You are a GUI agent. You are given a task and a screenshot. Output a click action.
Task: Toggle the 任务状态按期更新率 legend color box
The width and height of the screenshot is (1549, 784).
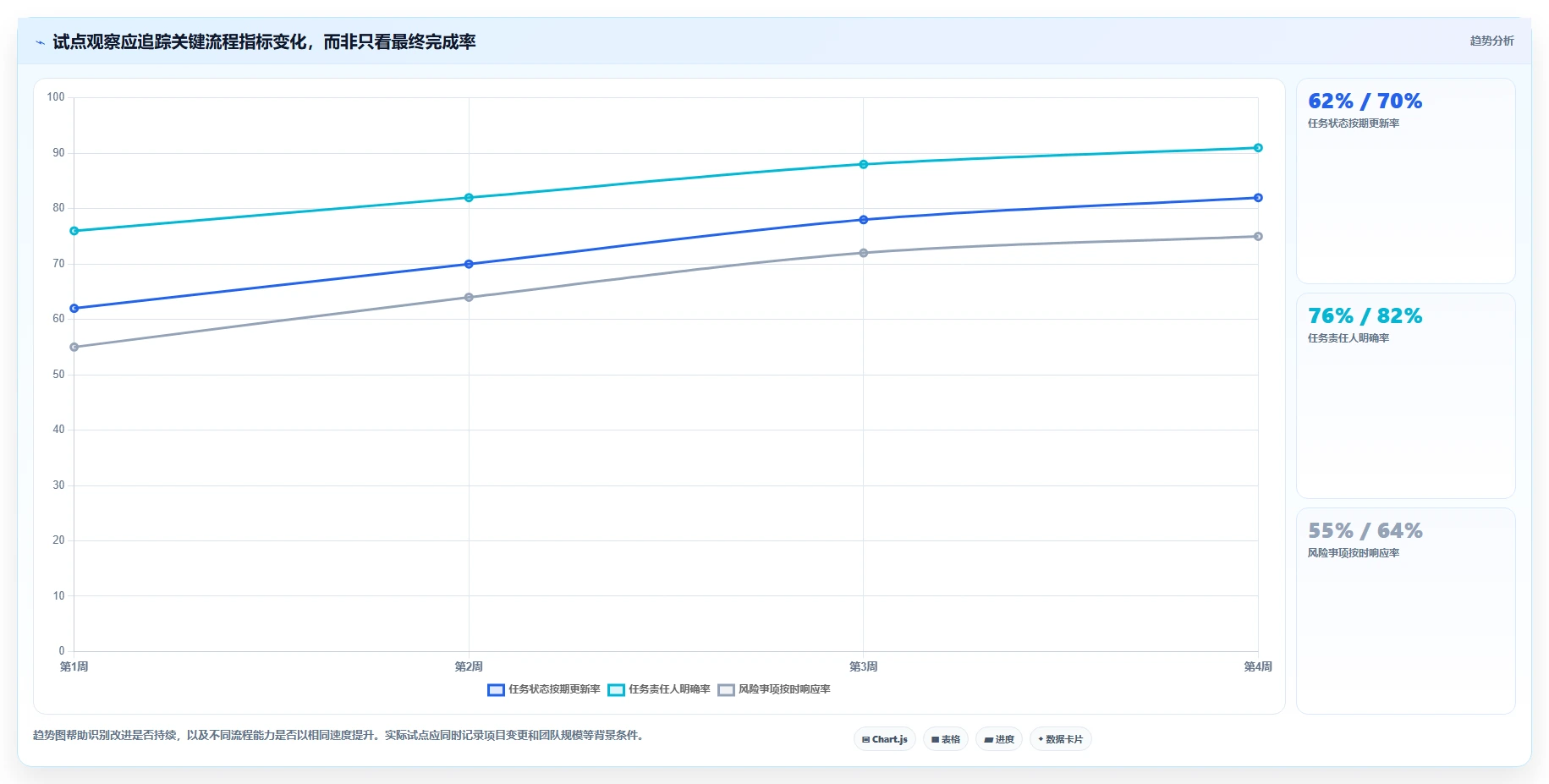click(x=497, y=690)
